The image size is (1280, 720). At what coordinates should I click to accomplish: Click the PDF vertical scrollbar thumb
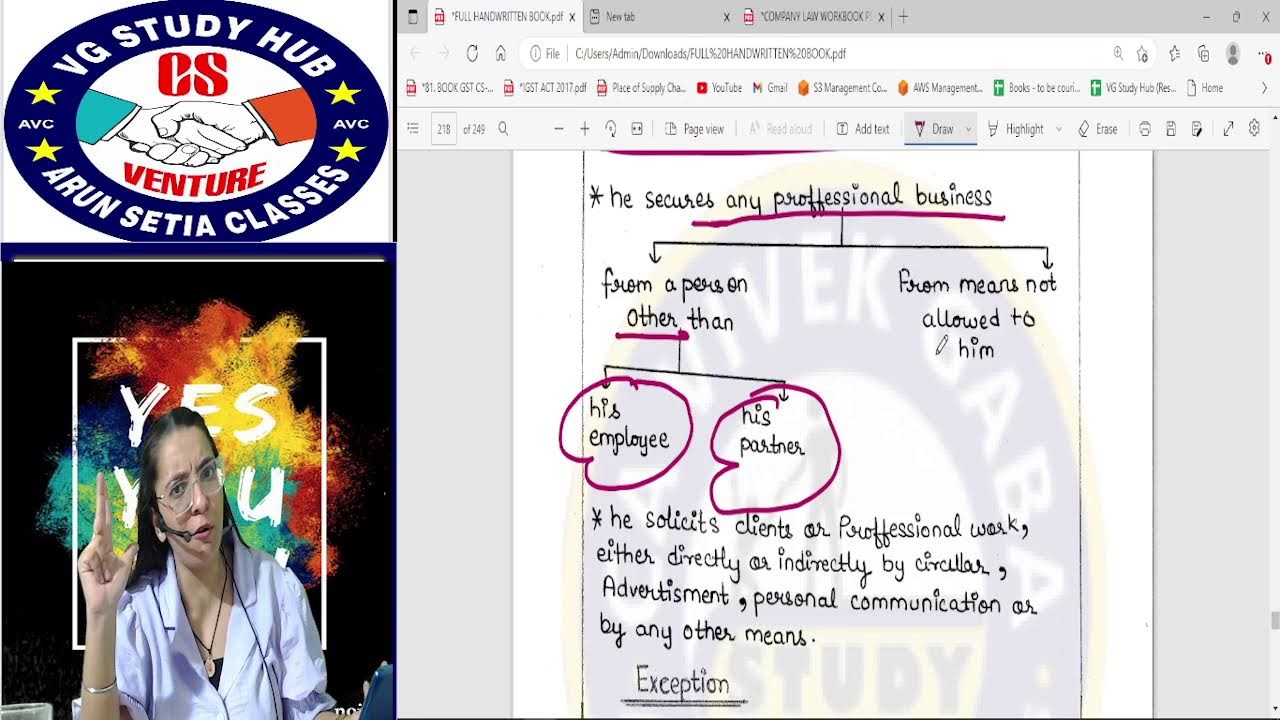point(1274,621)
